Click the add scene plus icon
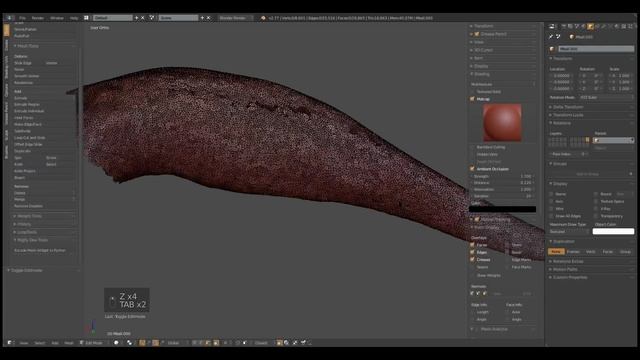The image size is (640, 360). tap(202, 18)
